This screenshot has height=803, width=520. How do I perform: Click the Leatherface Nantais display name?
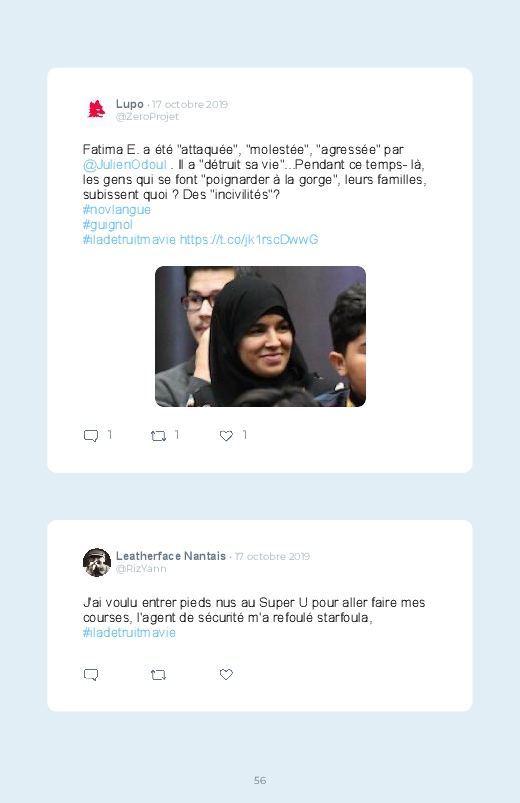tap(171, 556)
